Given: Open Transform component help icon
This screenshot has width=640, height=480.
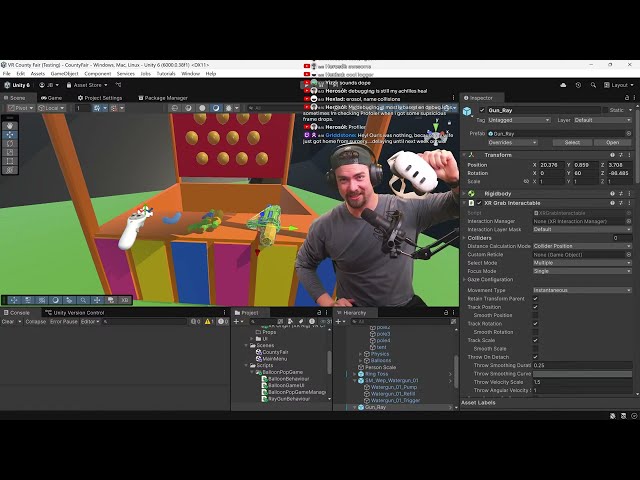Looking at the screenshot, I should click(612, 155).
